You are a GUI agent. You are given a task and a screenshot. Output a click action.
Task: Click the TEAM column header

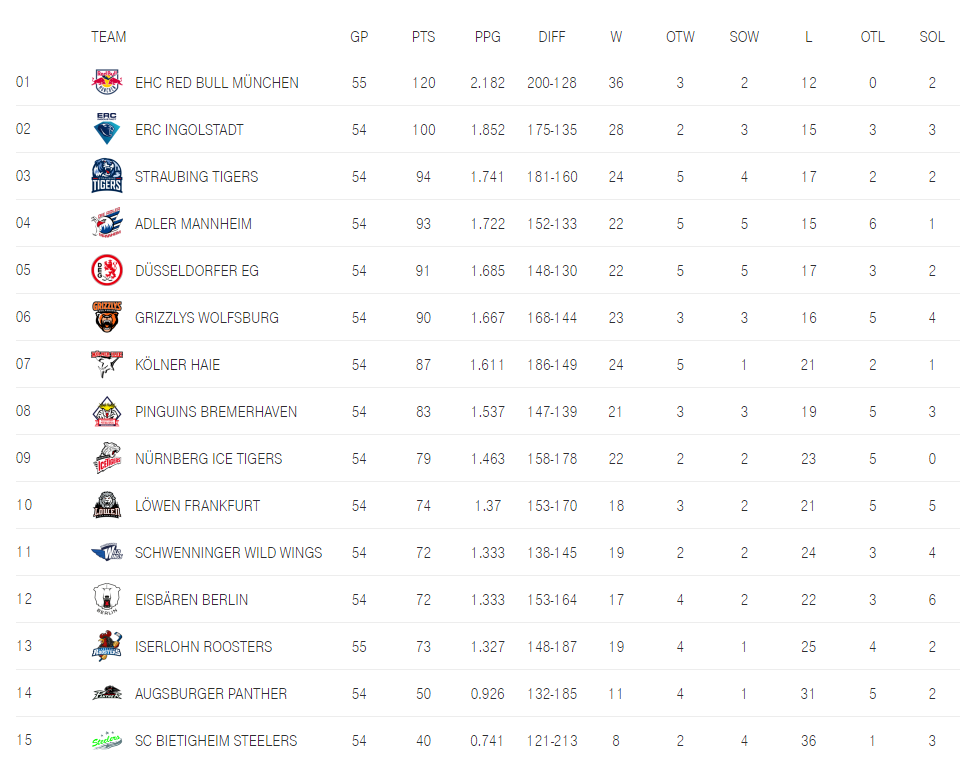point(108,37)
